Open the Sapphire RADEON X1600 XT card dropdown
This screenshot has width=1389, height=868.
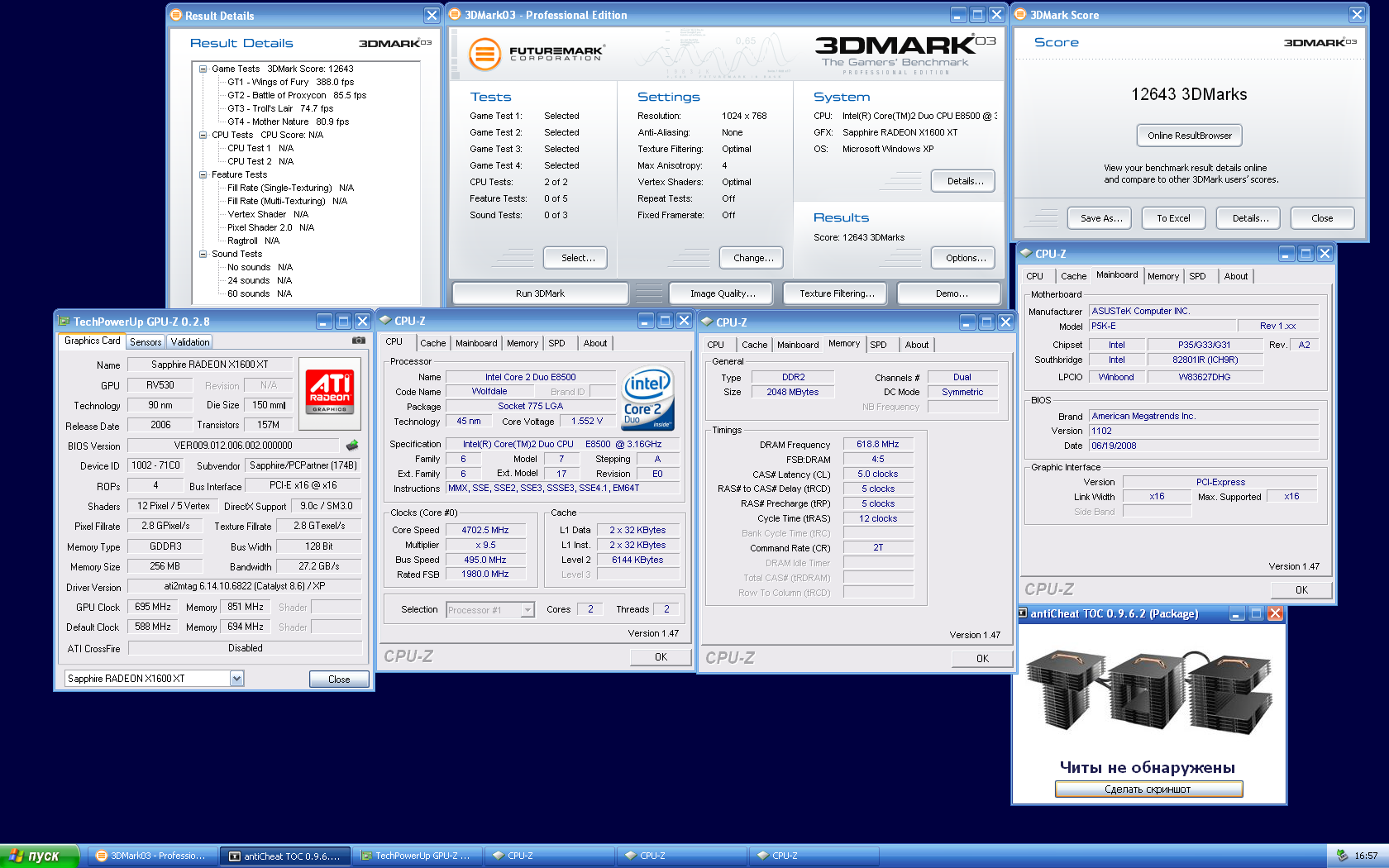[x=236, y=679]
